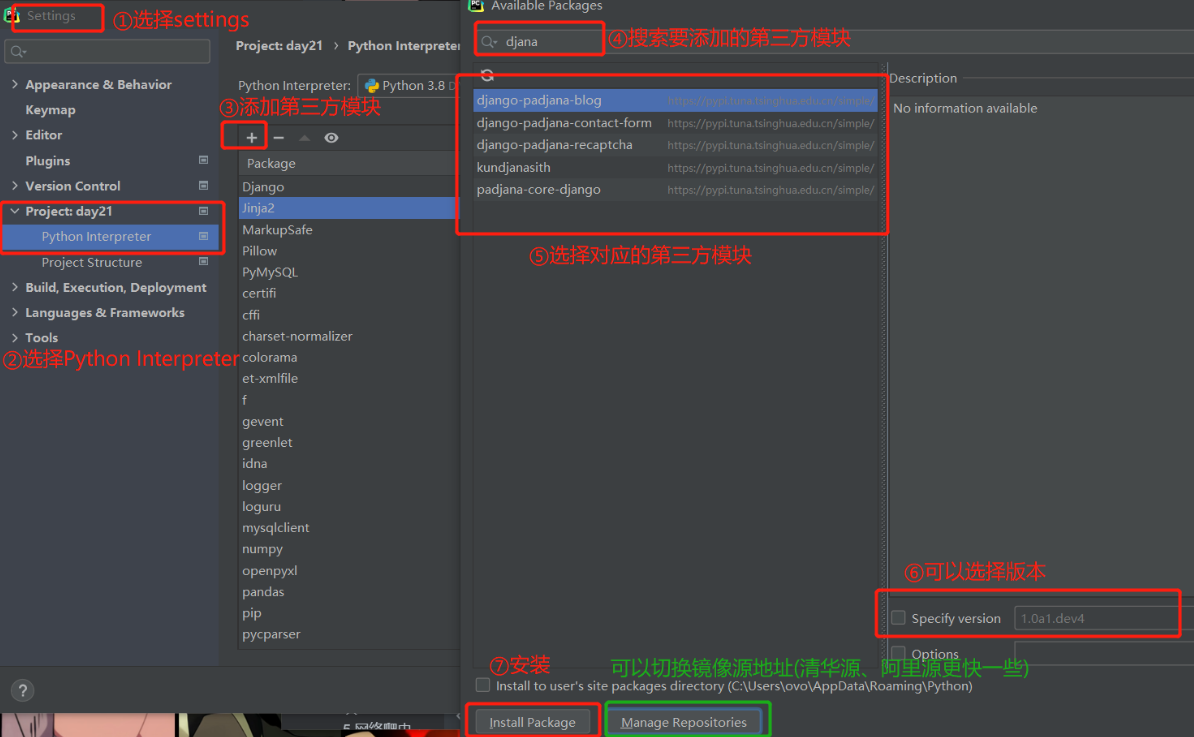
Task: Click the Package column header
Action: 350,164
